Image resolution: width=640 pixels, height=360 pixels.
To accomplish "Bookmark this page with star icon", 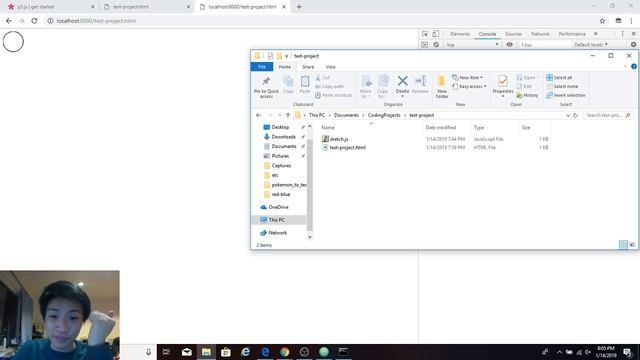I will point(602,21).
